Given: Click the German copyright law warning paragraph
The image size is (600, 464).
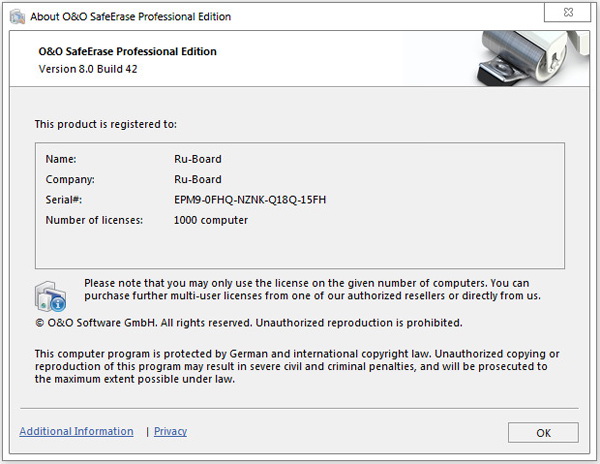Looking at the screenshot, I should 297,366.
